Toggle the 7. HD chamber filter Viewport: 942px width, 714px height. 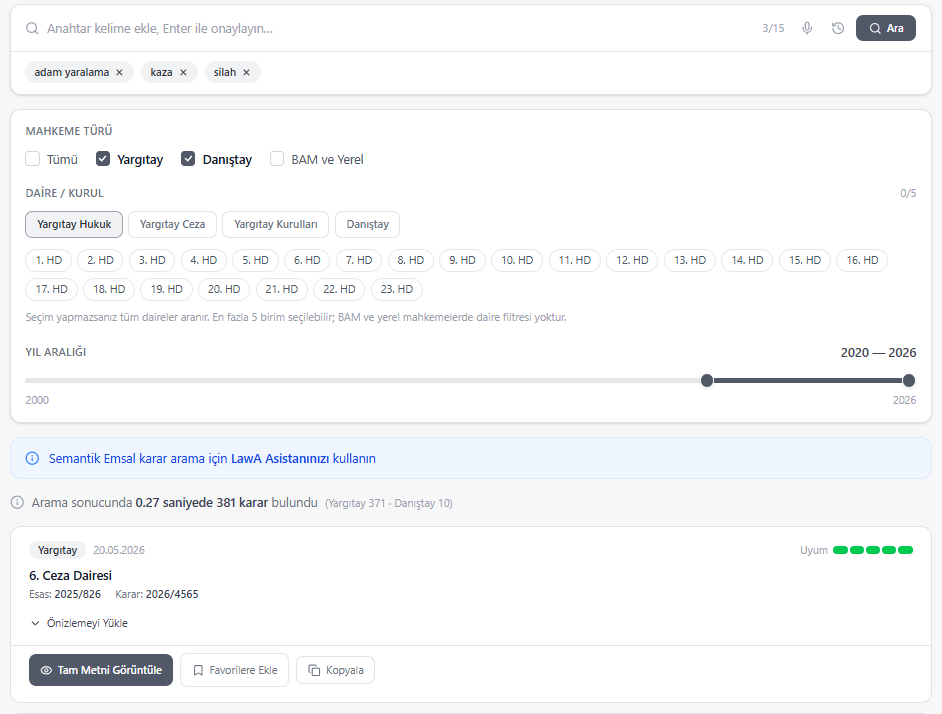point(359,260)
